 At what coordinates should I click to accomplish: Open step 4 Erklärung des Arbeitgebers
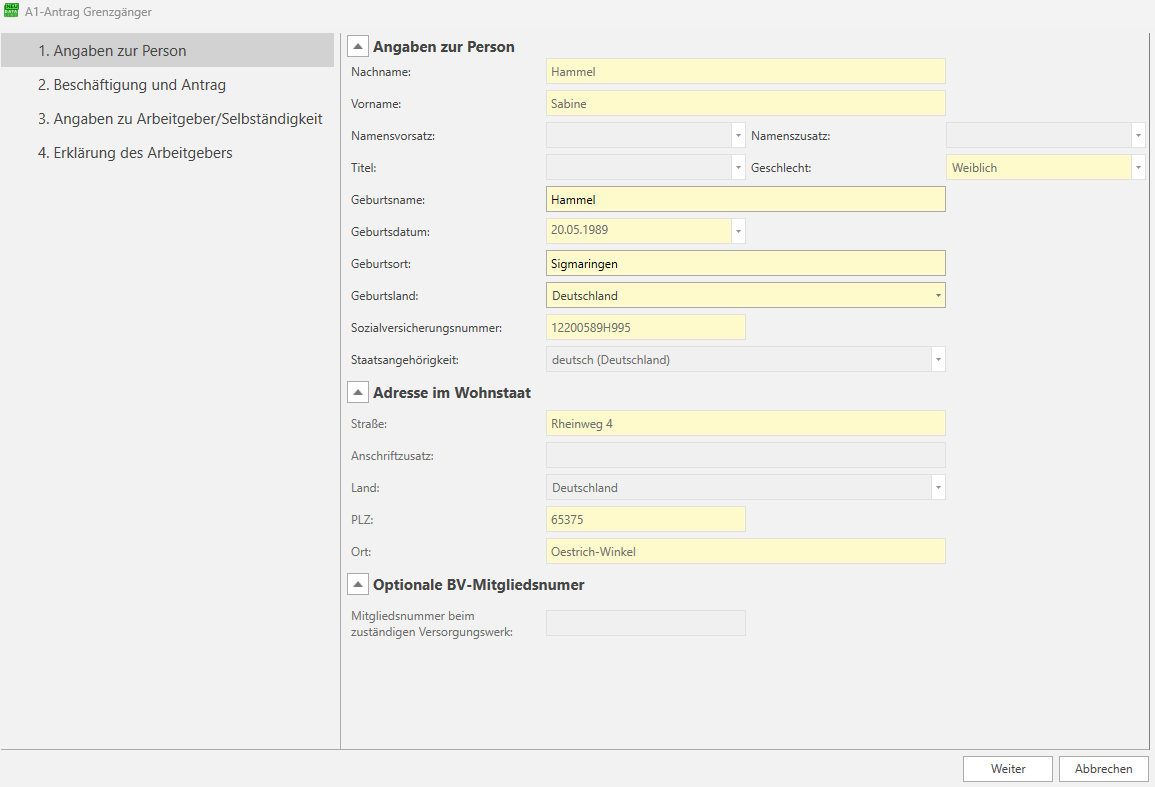pyautogui.click(x=135, y=153)
